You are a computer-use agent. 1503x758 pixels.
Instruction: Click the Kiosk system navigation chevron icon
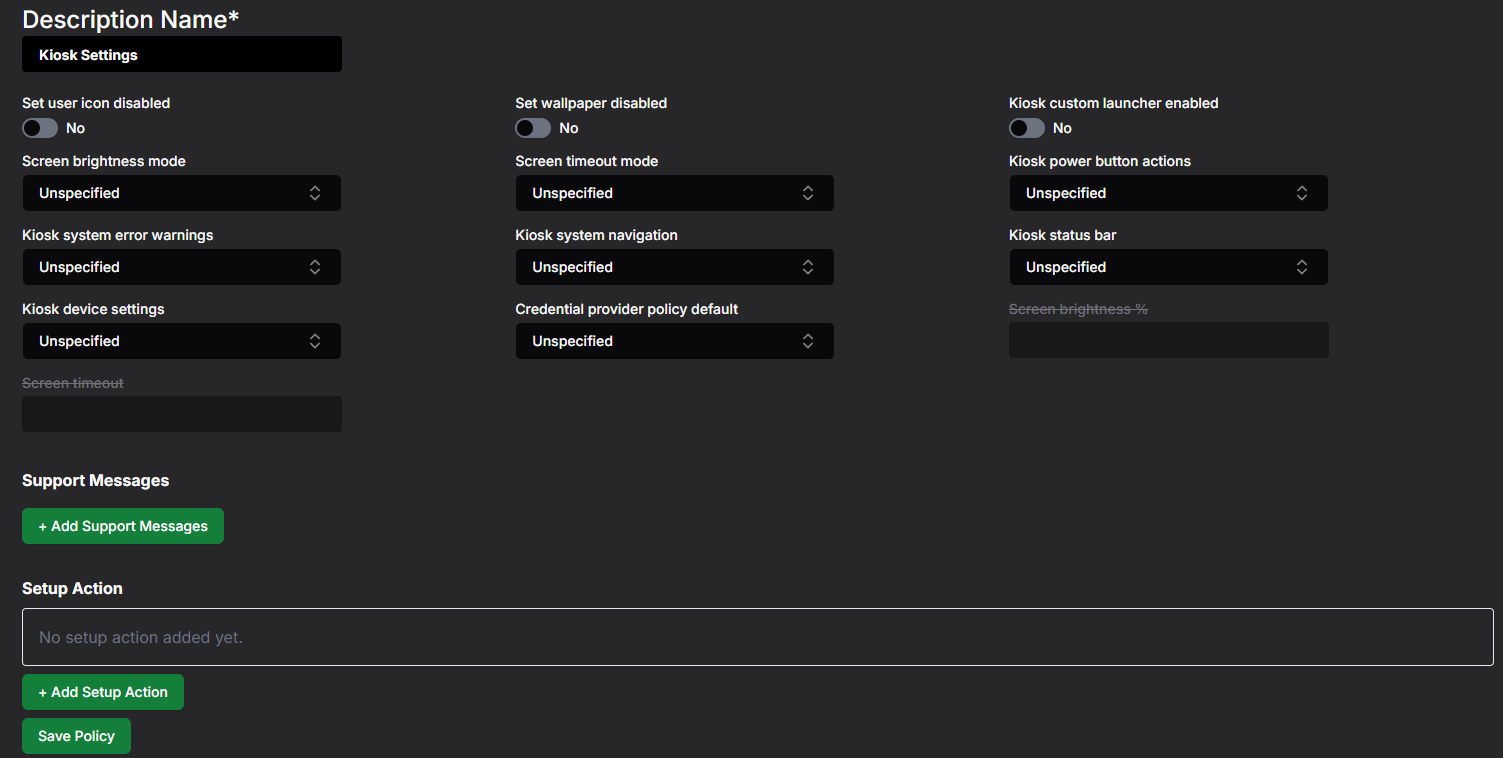click(x=808, y=267)
